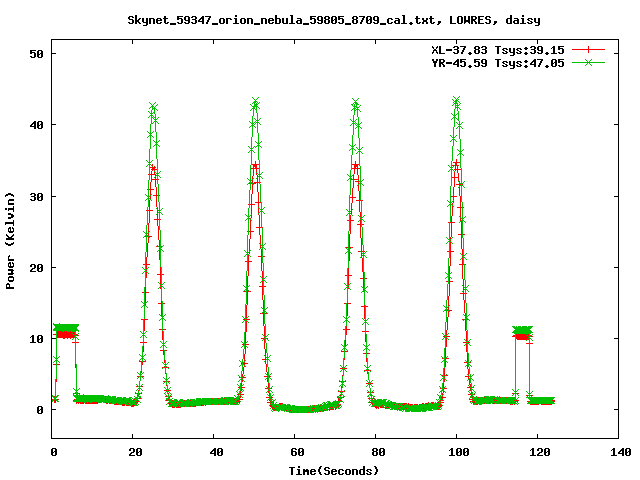
Task: Click the green peak near 25 seconds
Action: click(153, 107)
